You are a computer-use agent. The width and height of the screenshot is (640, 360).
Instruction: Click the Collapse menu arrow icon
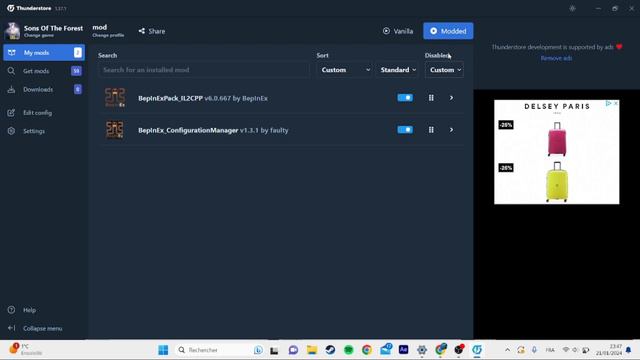coord(11,328)
